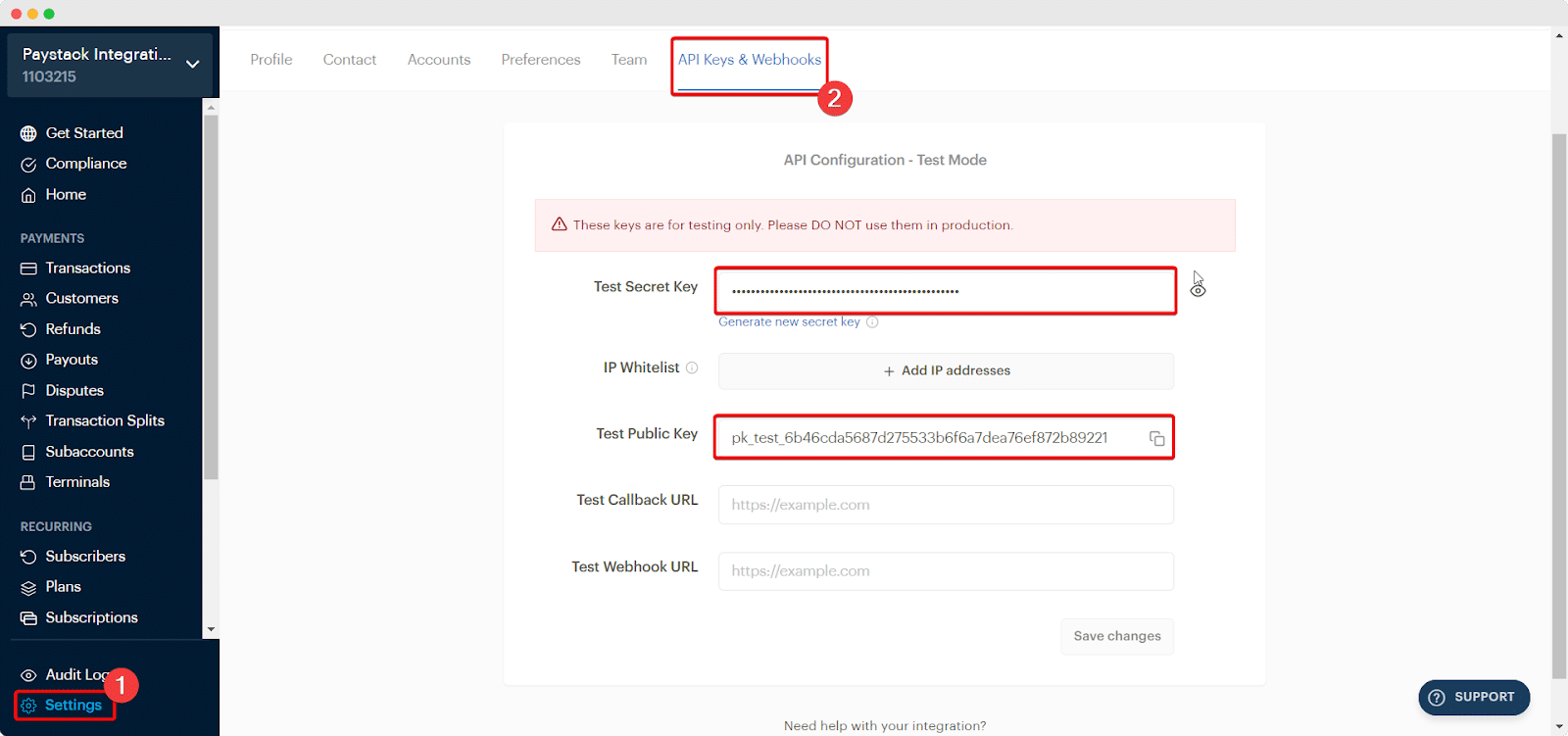Image resolution: width=1568 pixels, height=736 pixels.
Task: Click the warning triangle in the alert
Action: (560, 224)
